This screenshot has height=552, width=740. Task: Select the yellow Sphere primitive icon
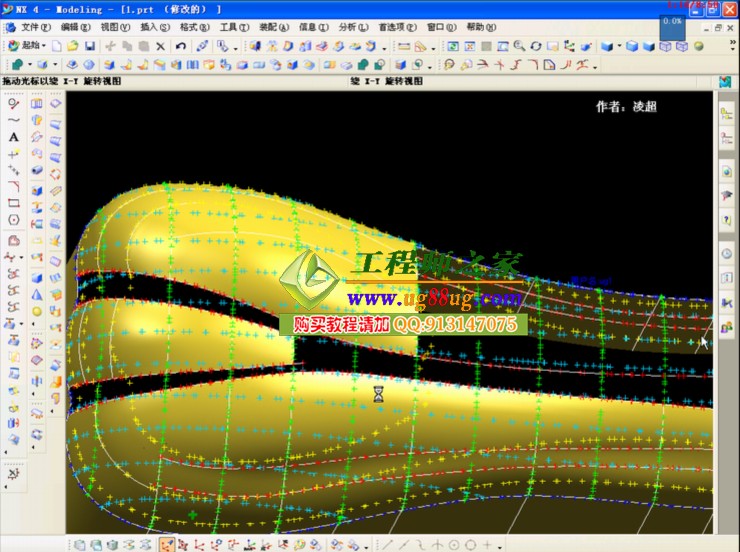(x=37, y=311)
